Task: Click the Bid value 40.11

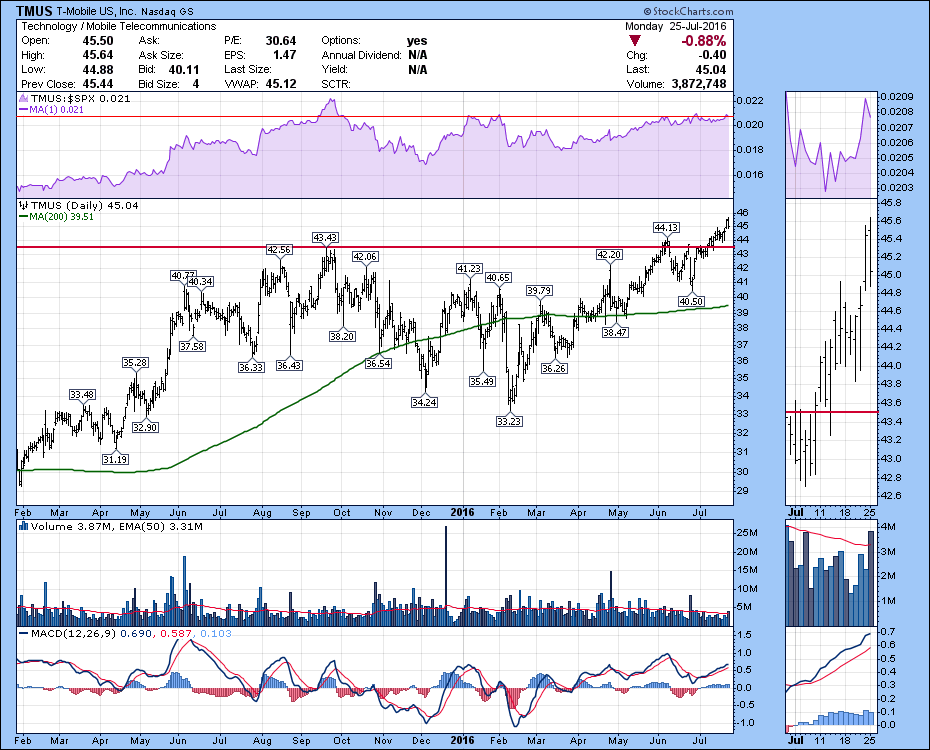Action: point(184,69)
